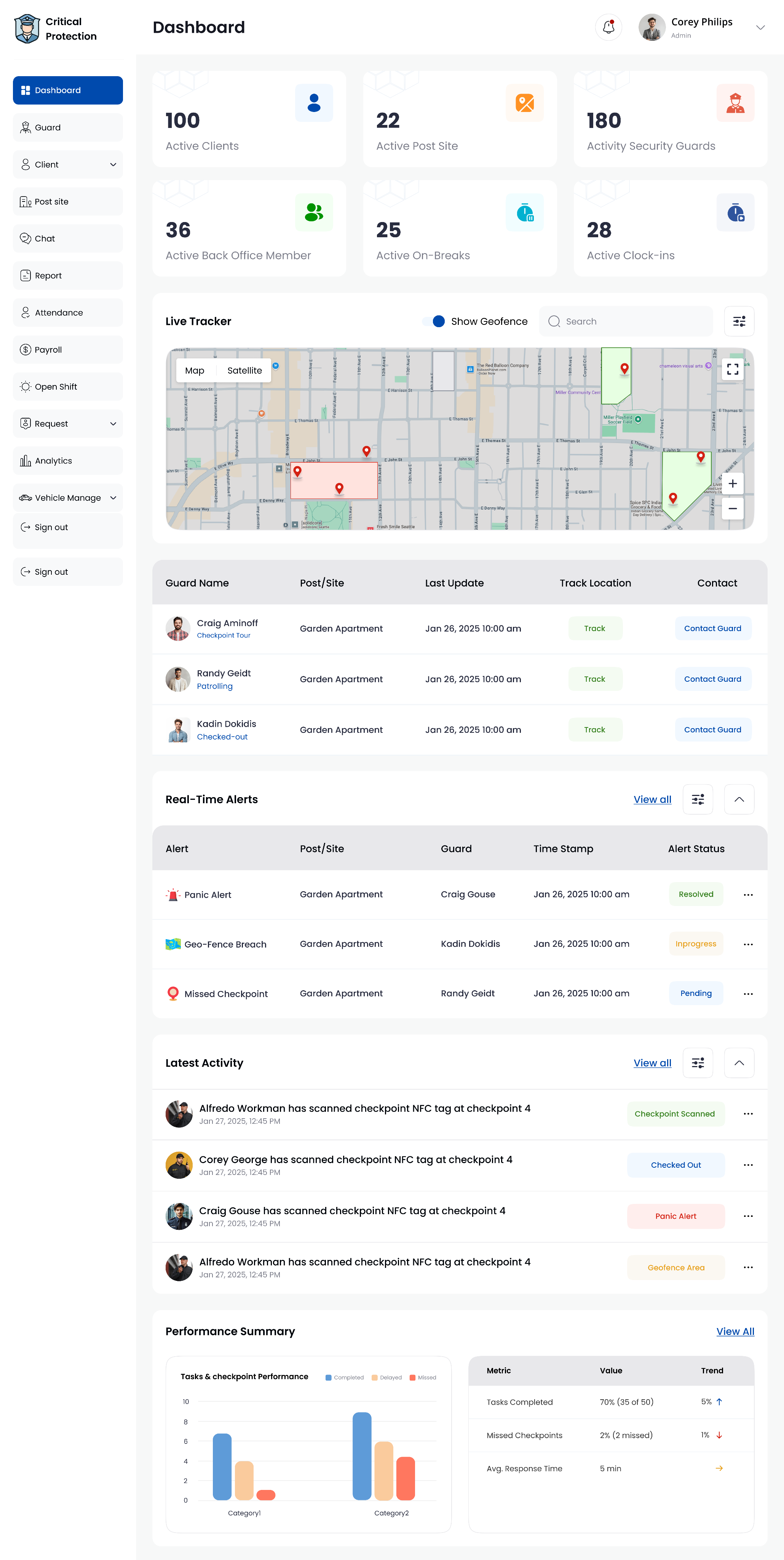Go to the Payroll page
The image size is (784, 1560).
(x=48, y=350)
